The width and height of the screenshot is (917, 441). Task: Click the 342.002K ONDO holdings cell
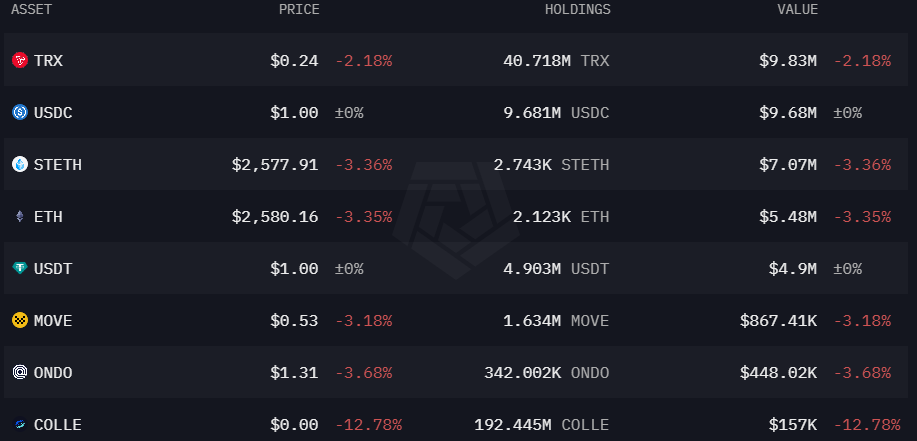(547, 373)
